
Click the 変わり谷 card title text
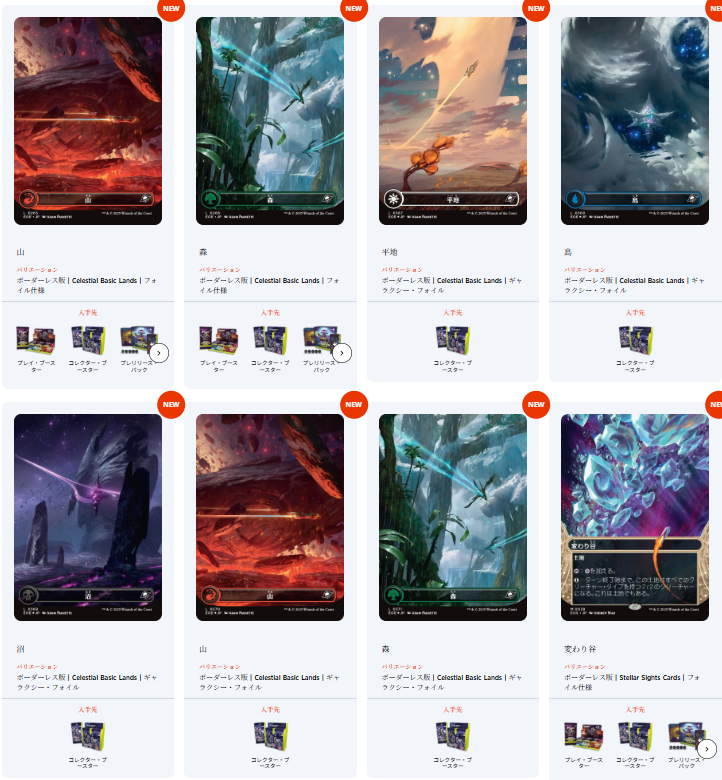coord(580,649)
